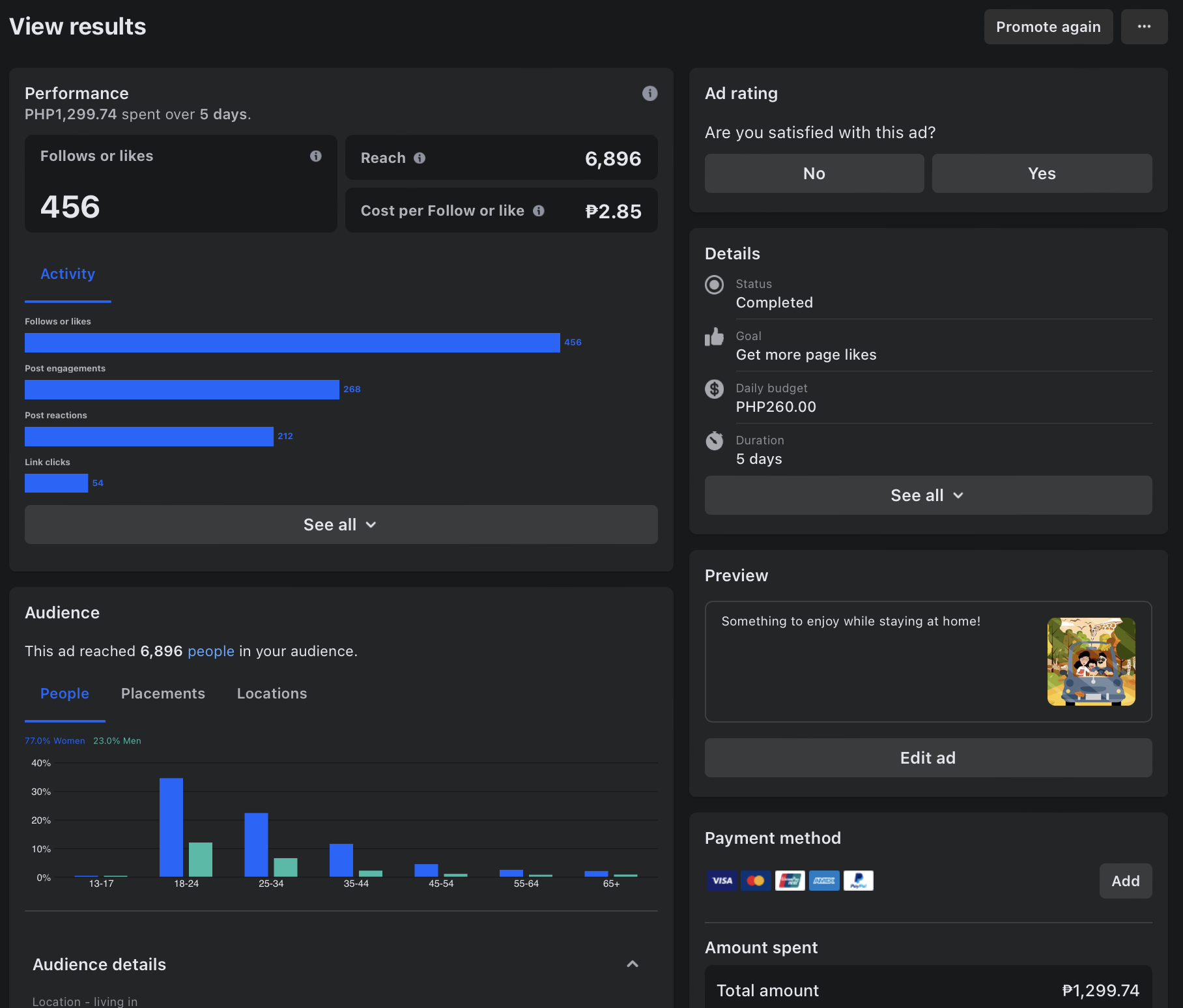Expand Performance activity with See all

(341, 525)
